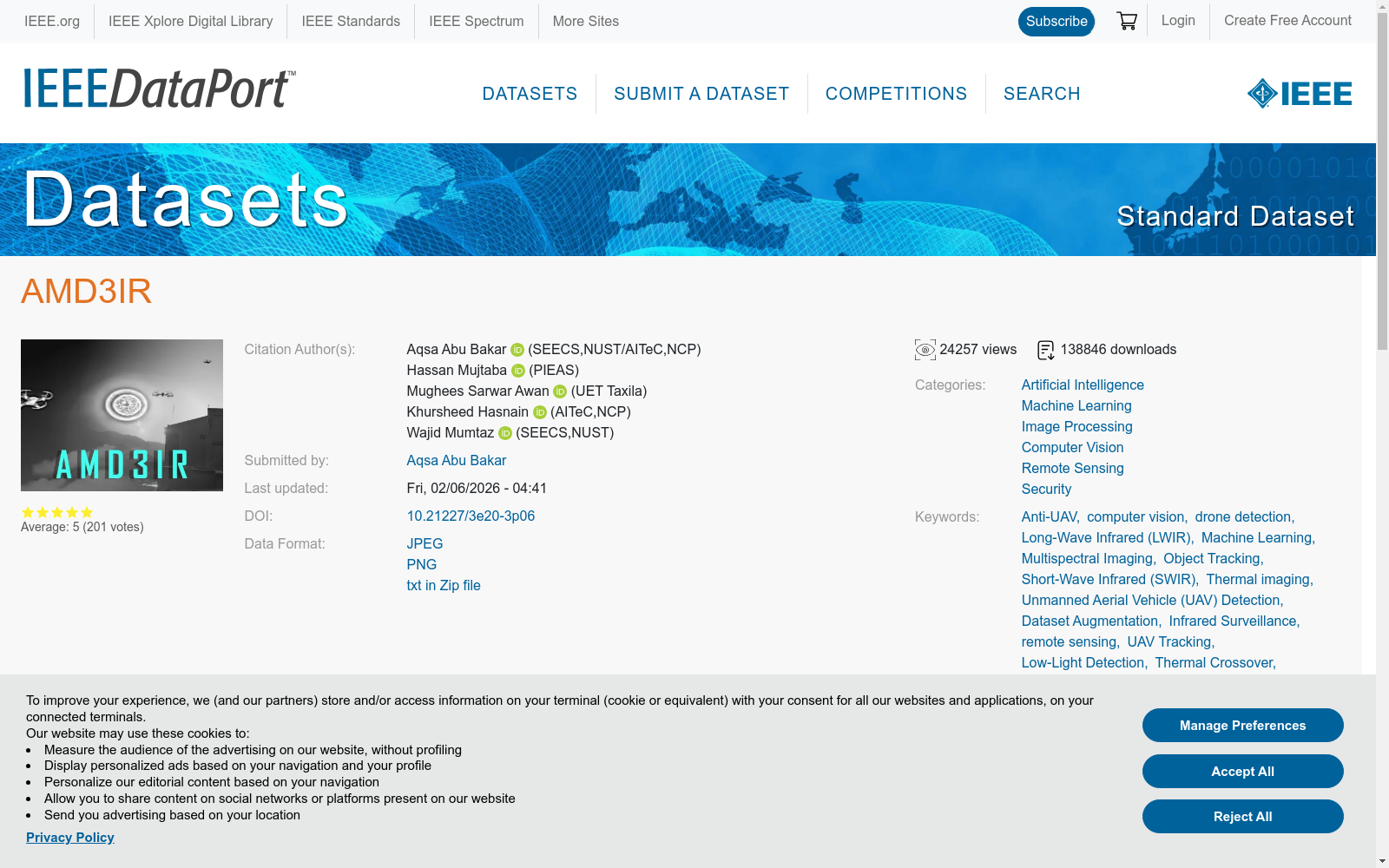
Task: Click the 'Average: 5 (201 votes)' text
Action: (82, 527)
